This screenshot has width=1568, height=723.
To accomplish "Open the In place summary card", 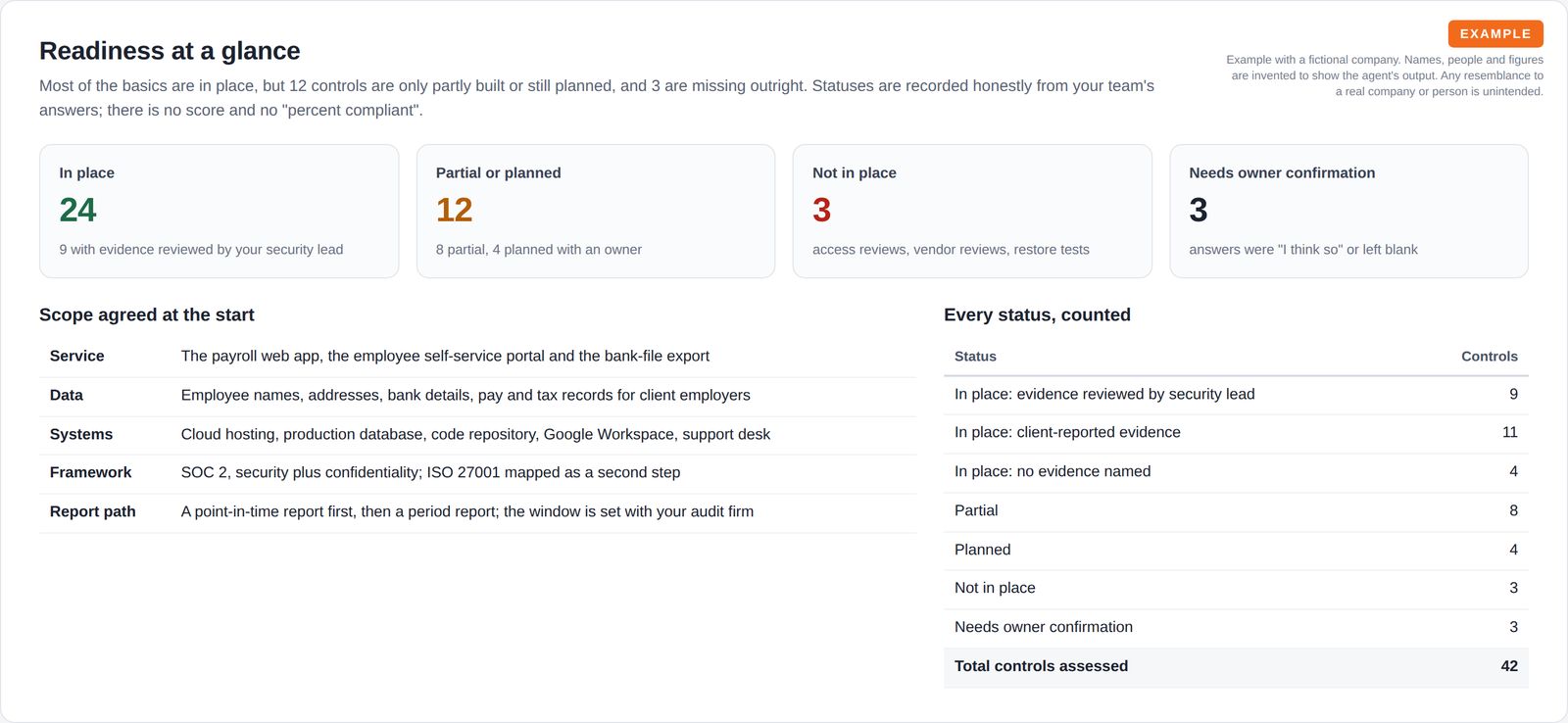I will pos(219,211).
